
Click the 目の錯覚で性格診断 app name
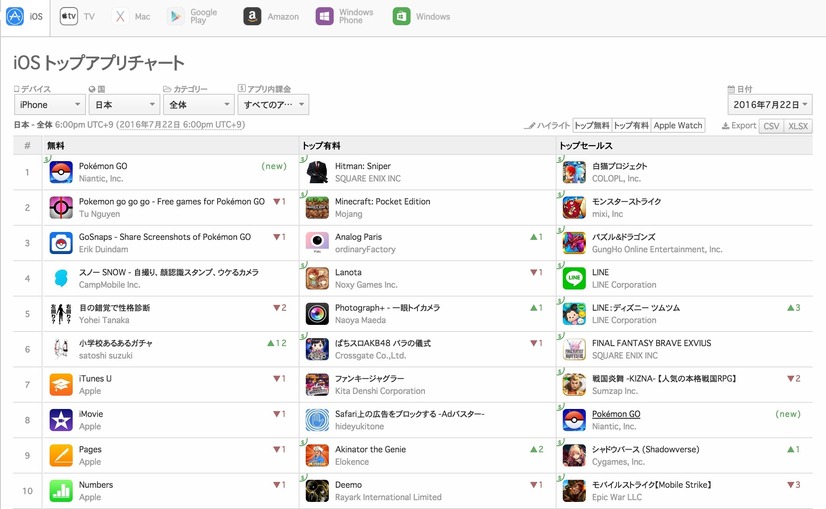coord(114,308)
